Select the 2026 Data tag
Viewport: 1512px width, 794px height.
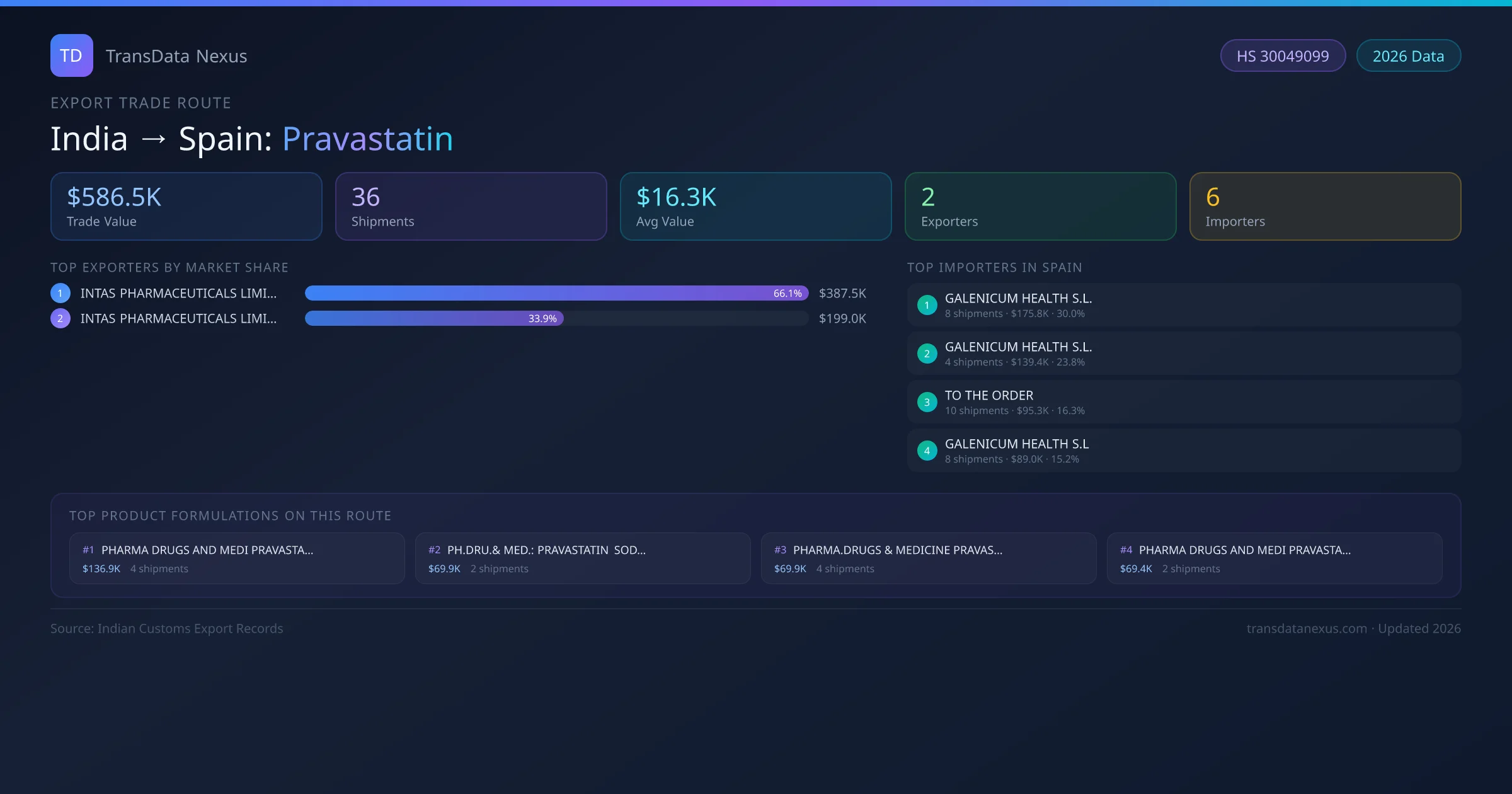pyautogui.click(x=1408, y=56)
